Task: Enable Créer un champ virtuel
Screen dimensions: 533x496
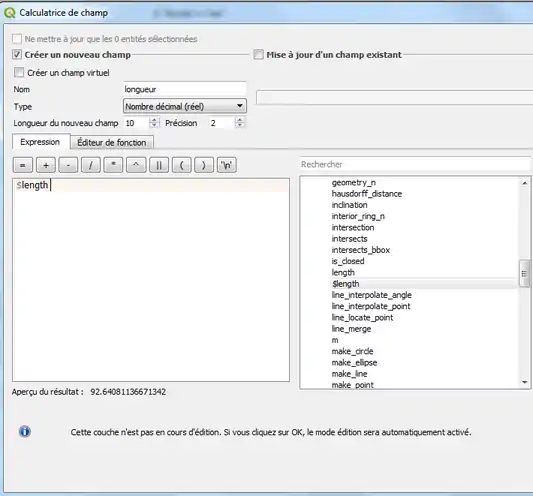Action: click(19, 72)
